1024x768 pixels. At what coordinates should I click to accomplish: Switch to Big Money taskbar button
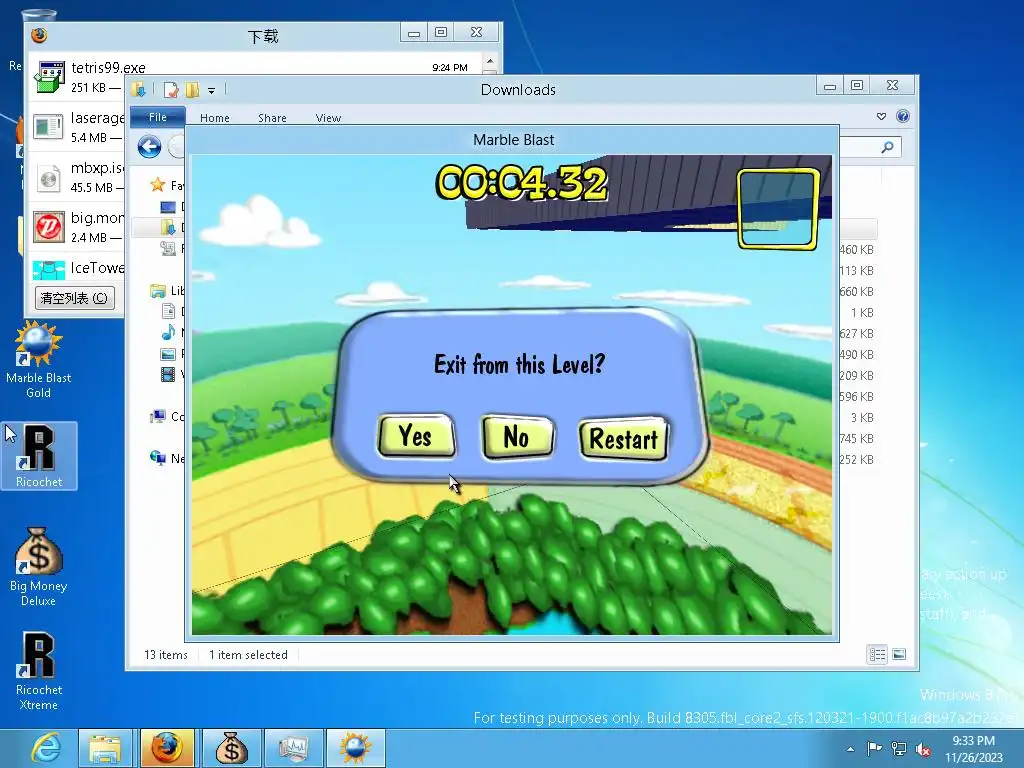231,748
